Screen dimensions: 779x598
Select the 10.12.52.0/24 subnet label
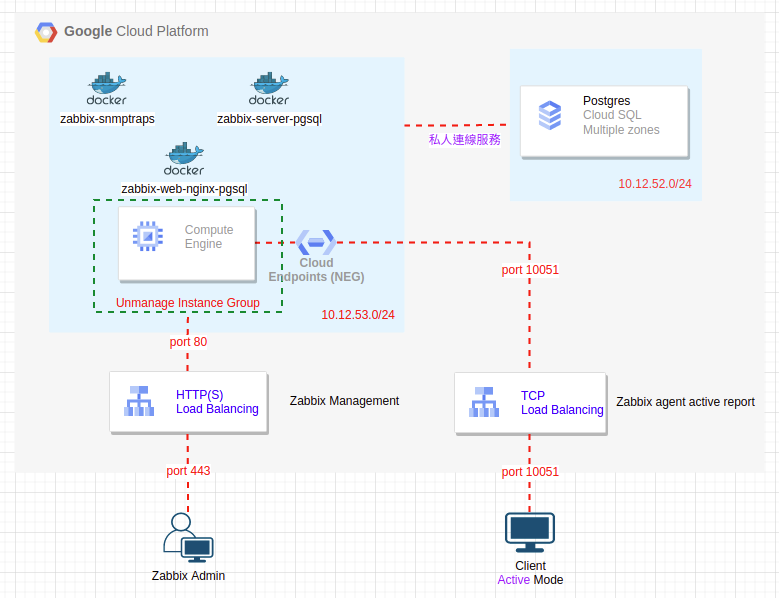coord(655,184)
